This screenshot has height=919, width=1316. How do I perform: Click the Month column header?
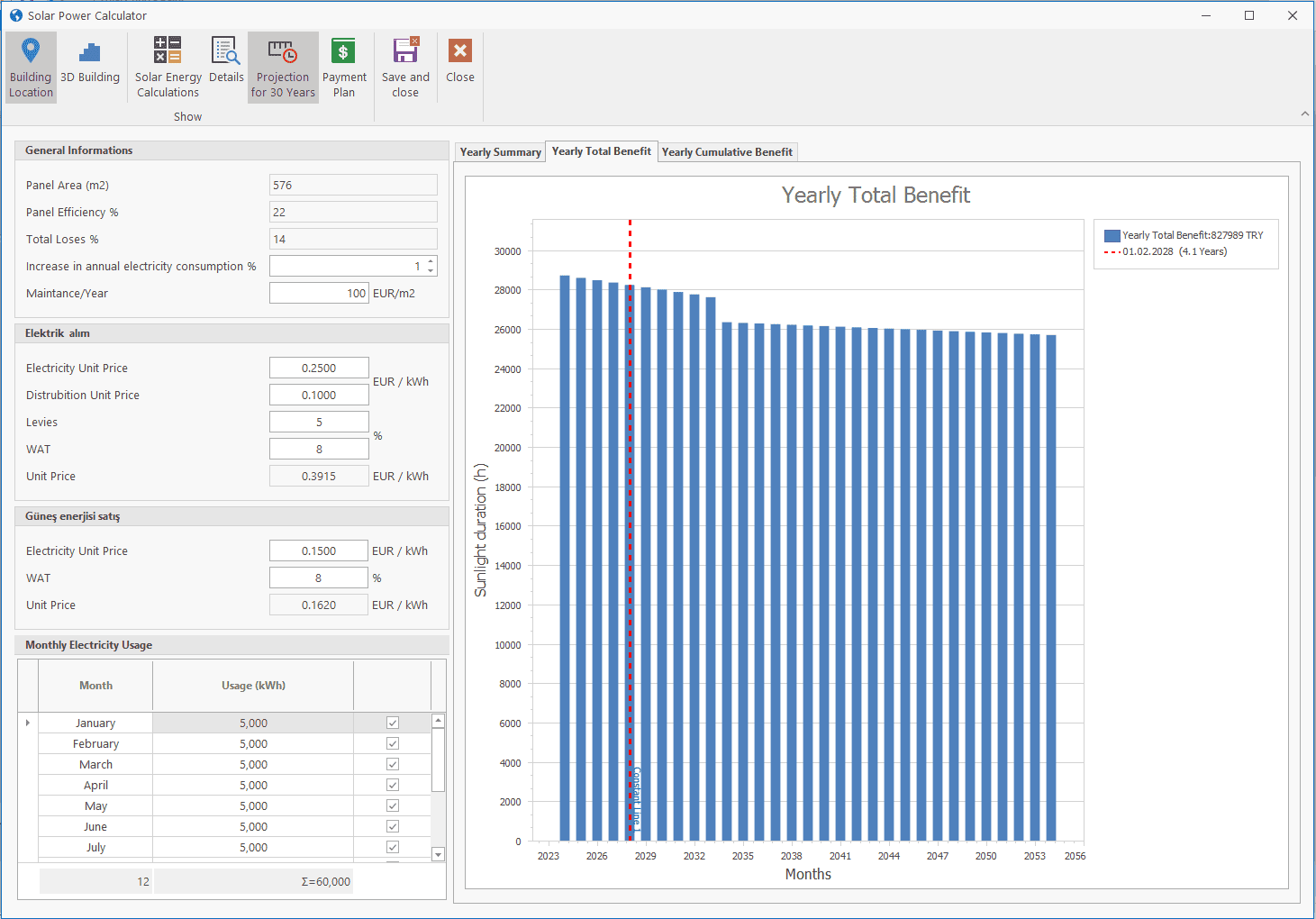tap(95, 686)
